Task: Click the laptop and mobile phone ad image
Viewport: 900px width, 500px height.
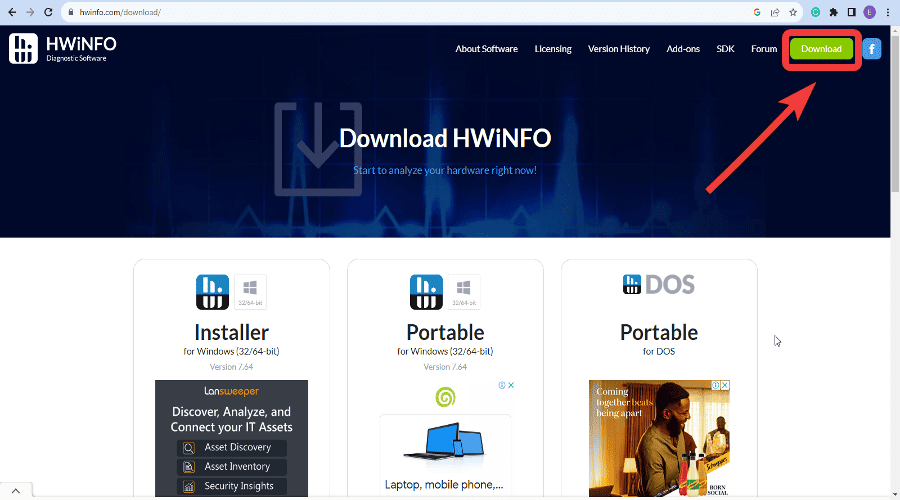Action: 445,439
